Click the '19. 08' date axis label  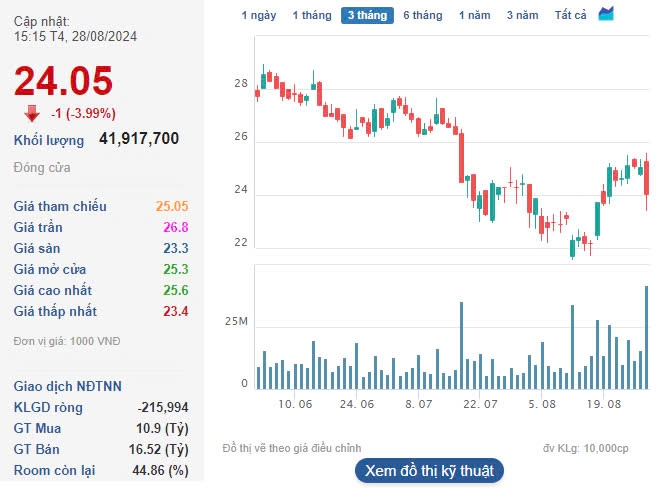604,404
